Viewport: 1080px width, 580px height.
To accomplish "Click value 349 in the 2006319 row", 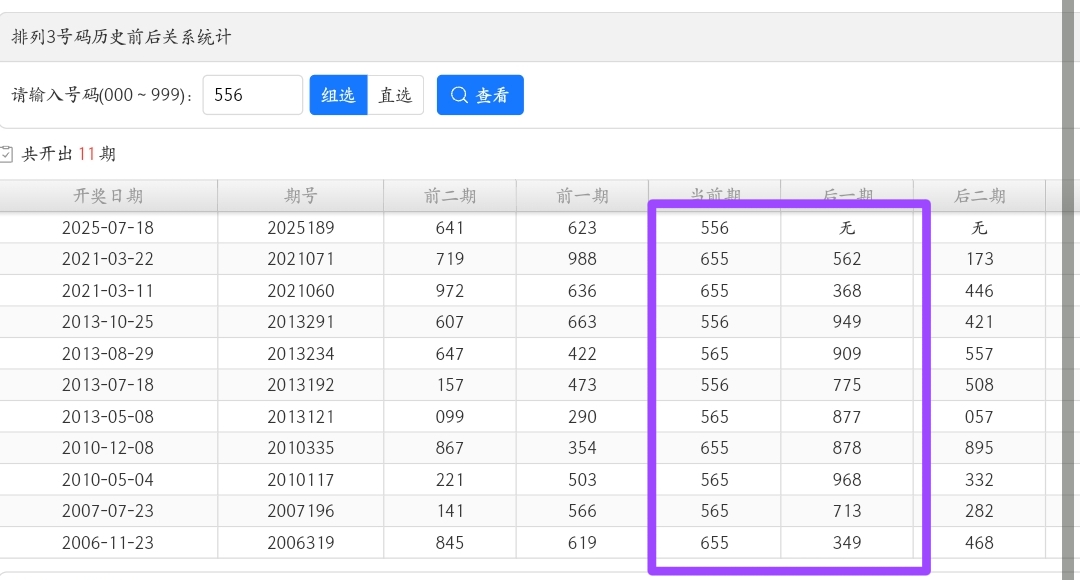I will tap(847, 543).
